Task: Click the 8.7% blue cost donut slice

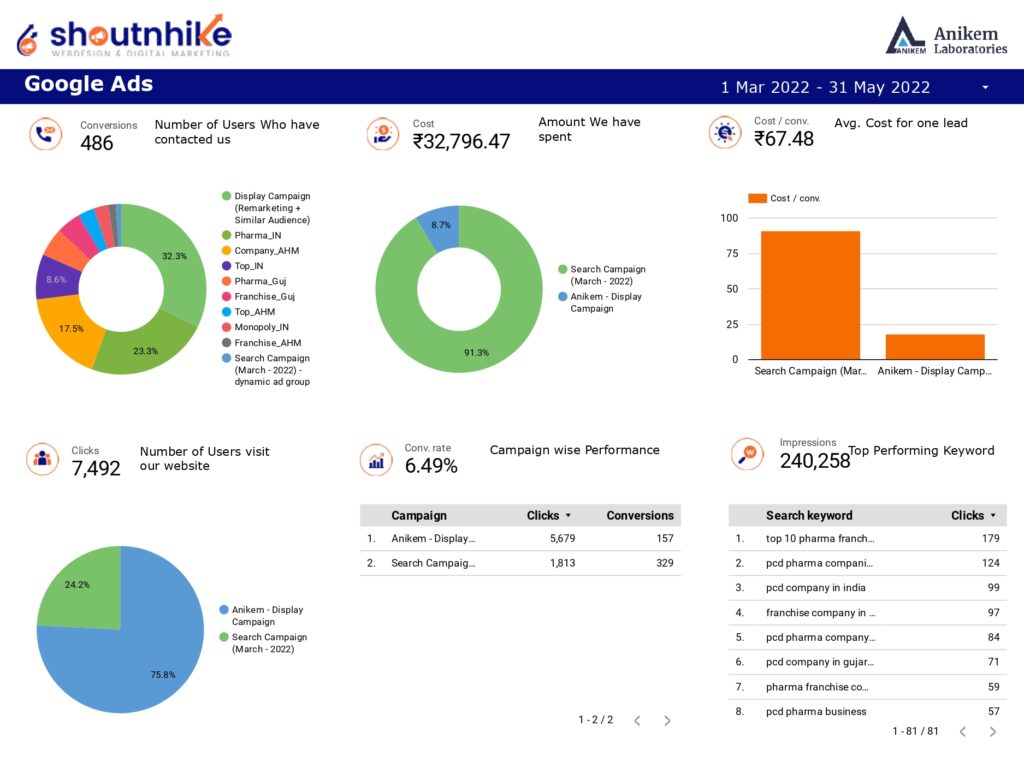Action: coord(440,227)
